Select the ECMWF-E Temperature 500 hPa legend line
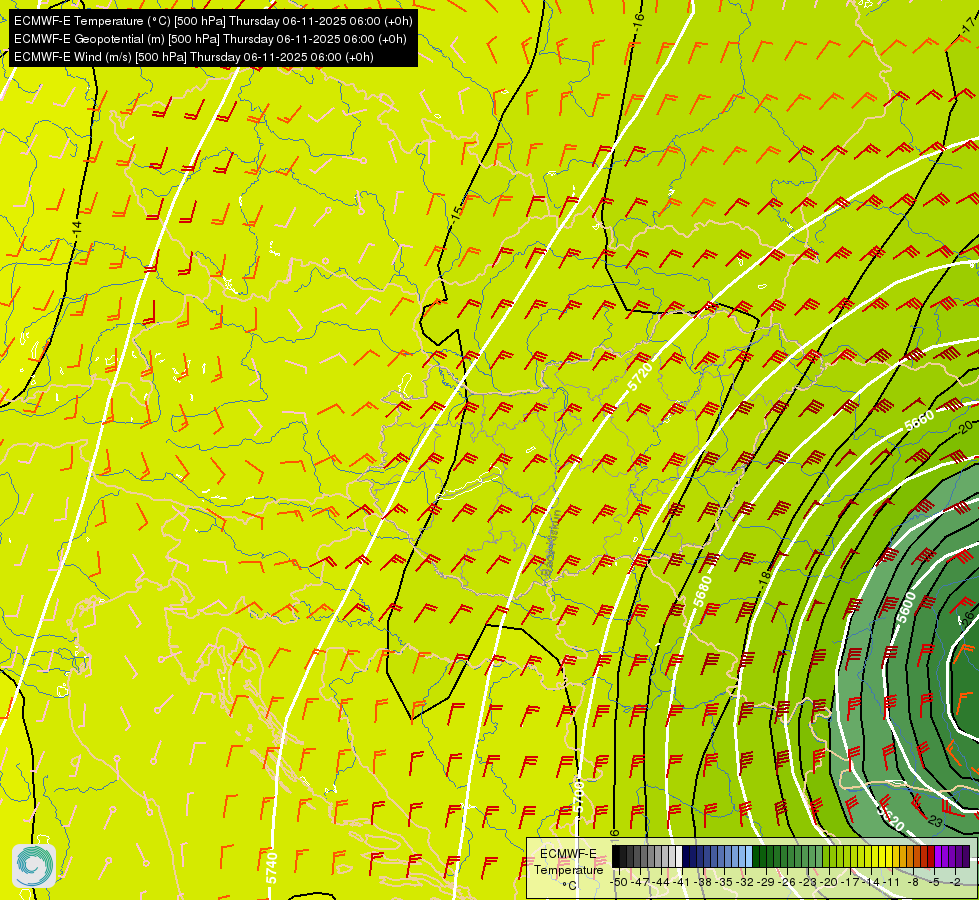979x900 pixels. tap(213, 21)
